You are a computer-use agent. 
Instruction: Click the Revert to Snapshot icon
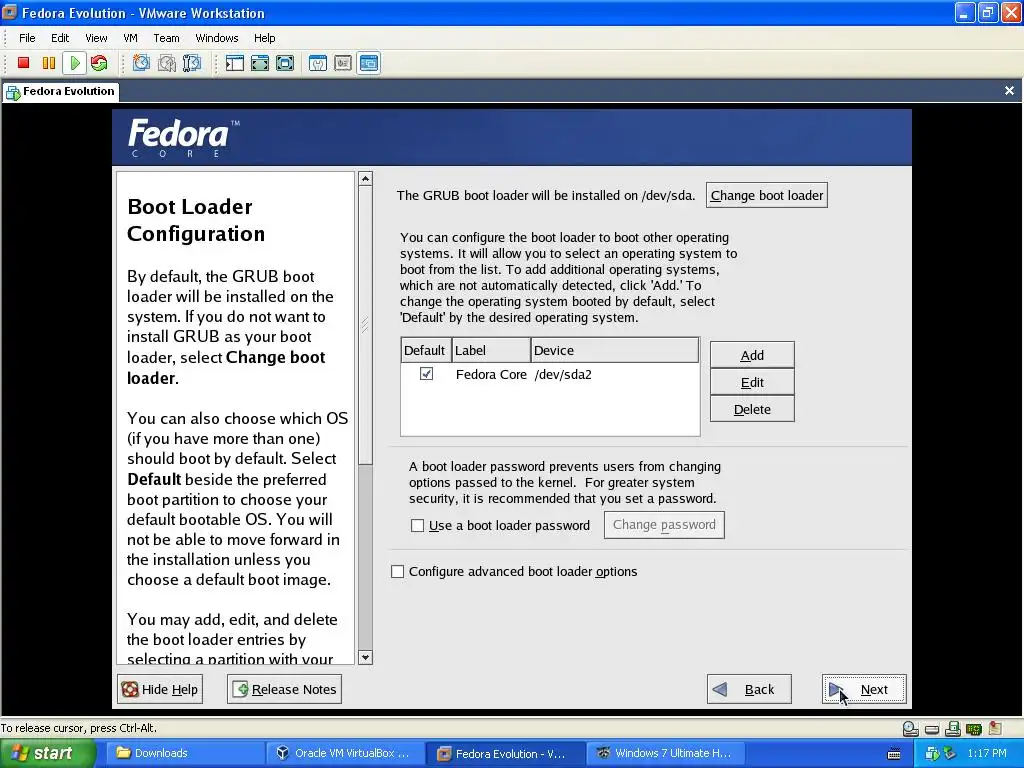click(167, 63)
